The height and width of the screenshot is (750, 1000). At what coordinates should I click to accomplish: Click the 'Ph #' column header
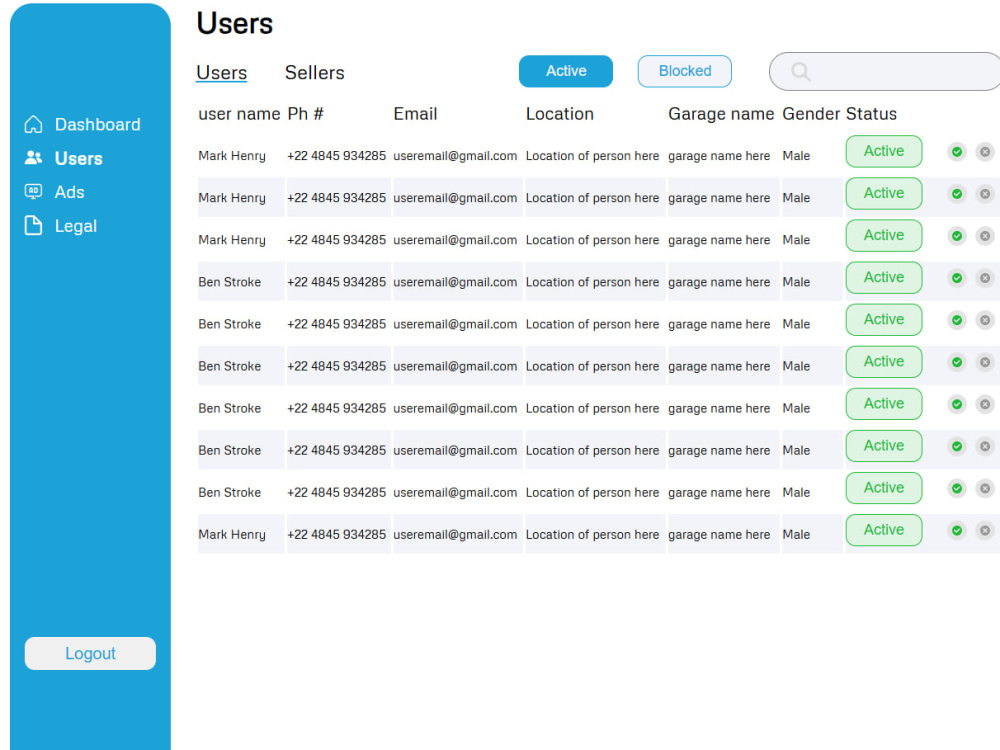(305, 114)
